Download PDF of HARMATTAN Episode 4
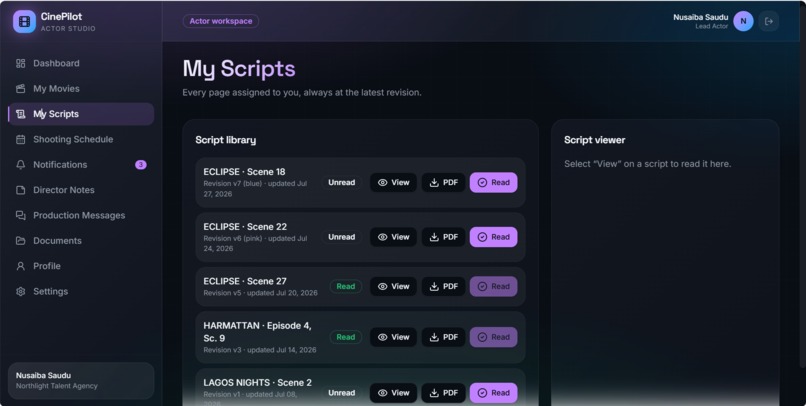This screenshot has height=406, width=806. click(443, 337)
